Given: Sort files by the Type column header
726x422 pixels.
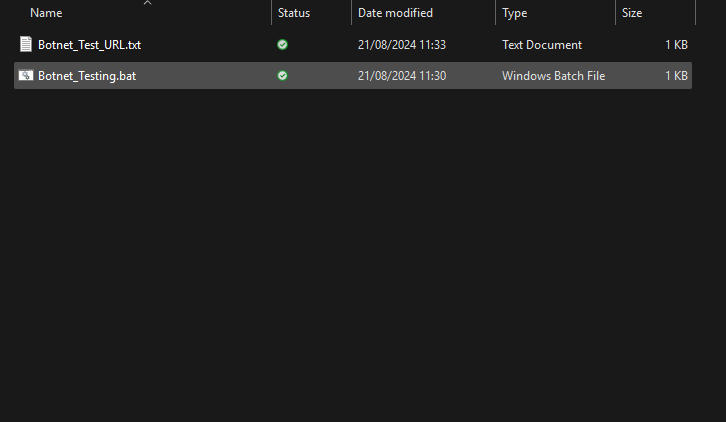Looking at the screenshot, I should click(514, 13).
